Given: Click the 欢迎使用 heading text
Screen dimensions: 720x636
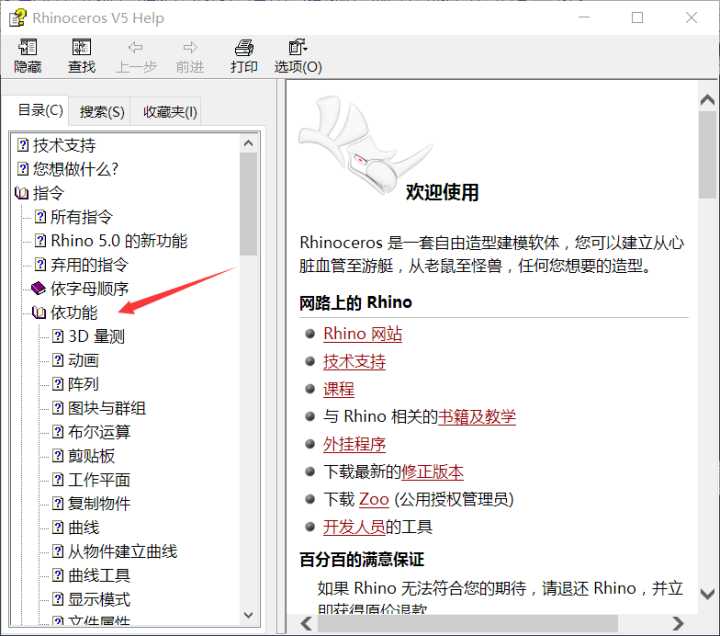Looking at the screenshot, I should pos(442,191).
